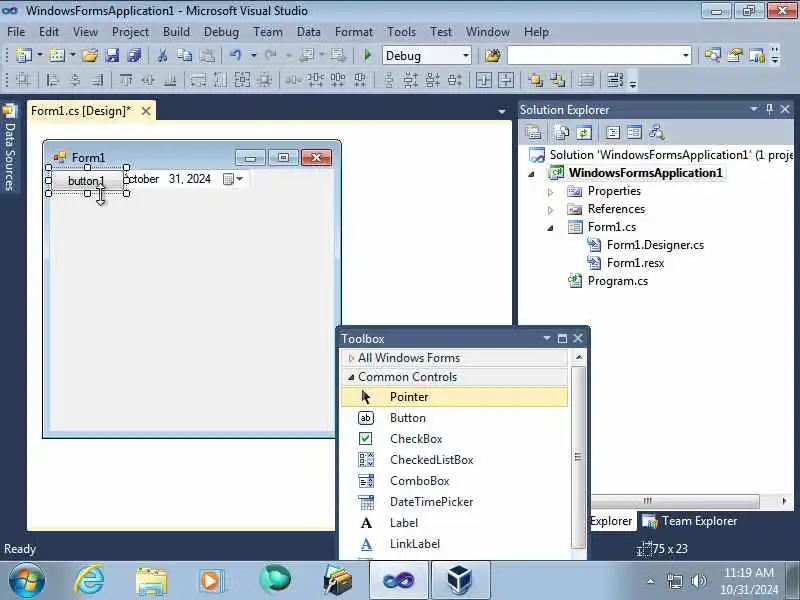Click the Undo arrow icon
Image resolution: width=800 pixels, height=600 pixels.
235,55
